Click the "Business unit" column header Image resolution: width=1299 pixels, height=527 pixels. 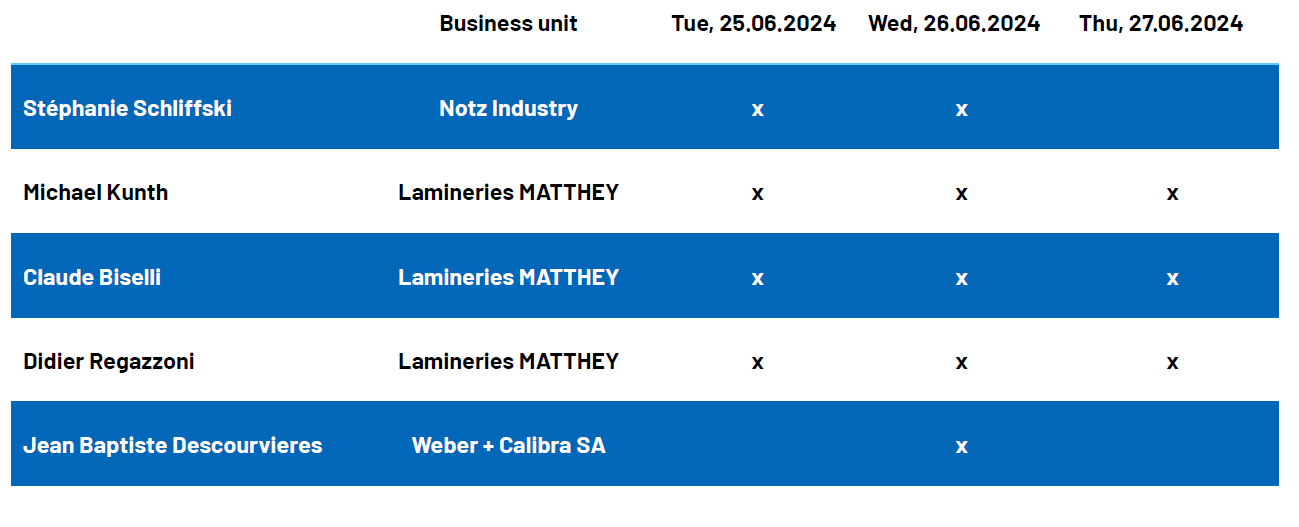tap(508, 23)
